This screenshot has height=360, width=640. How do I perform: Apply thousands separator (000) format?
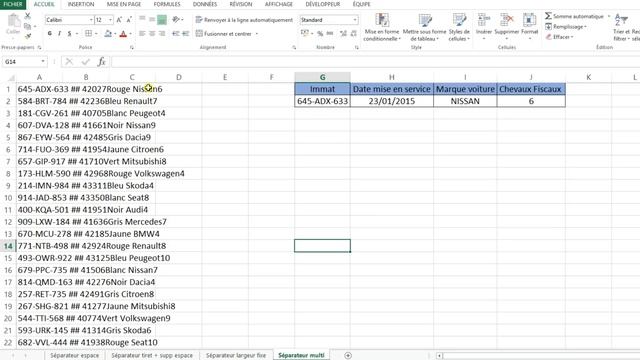[x=330, y=33]
